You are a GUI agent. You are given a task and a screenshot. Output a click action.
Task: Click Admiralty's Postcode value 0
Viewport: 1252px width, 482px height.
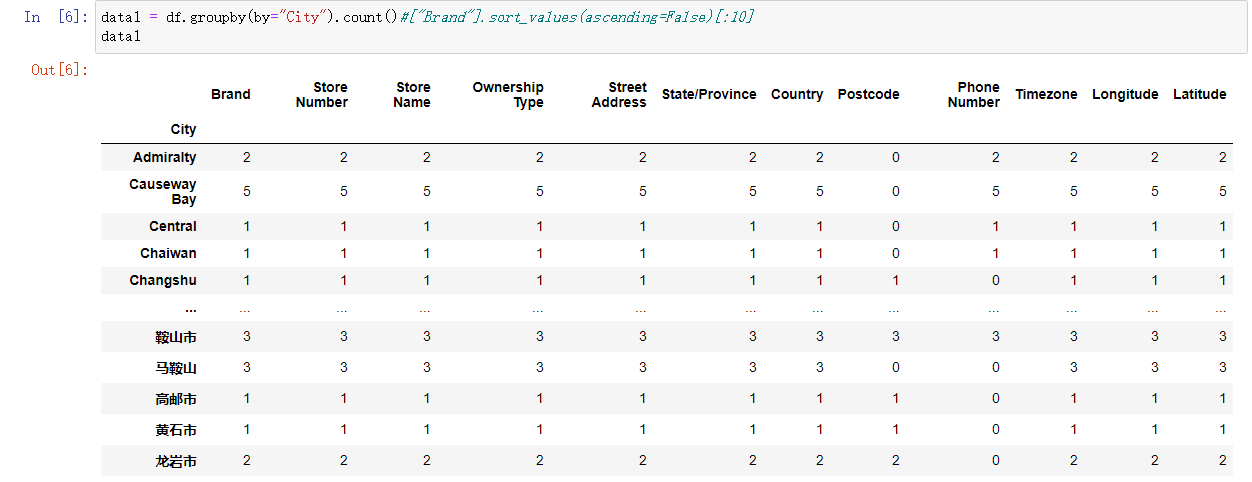[x=896, y=157]
